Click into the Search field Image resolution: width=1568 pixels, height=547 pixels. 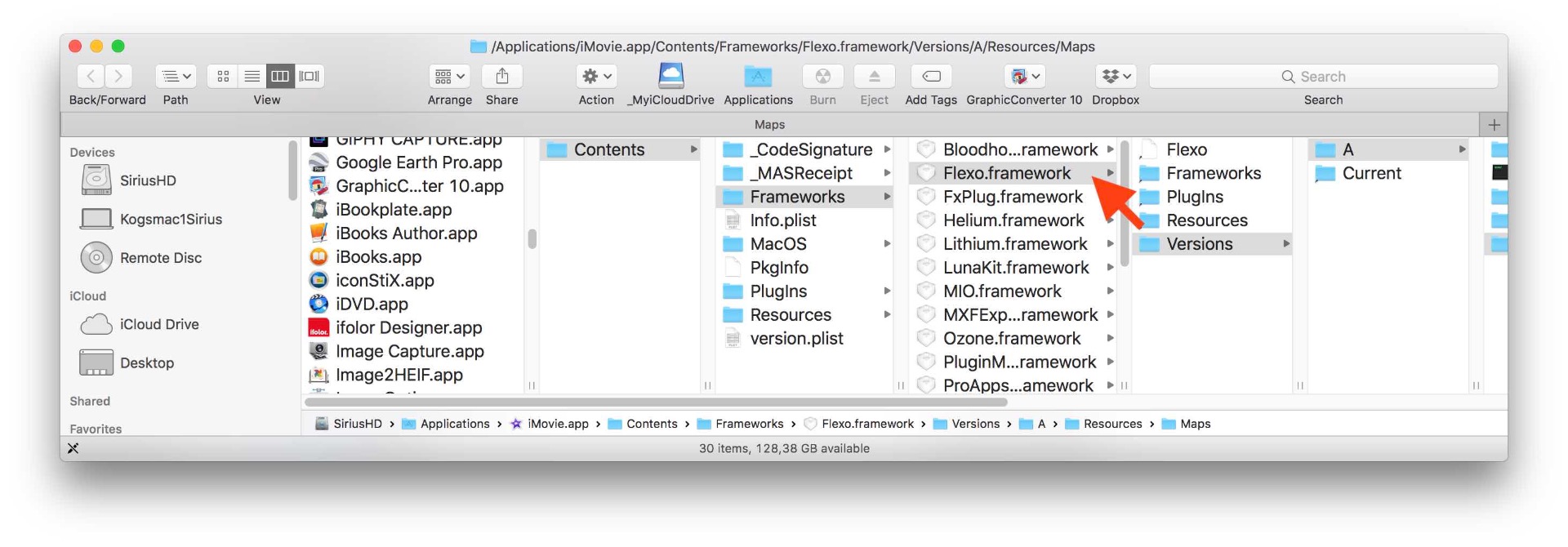(x=1323, y=76)
